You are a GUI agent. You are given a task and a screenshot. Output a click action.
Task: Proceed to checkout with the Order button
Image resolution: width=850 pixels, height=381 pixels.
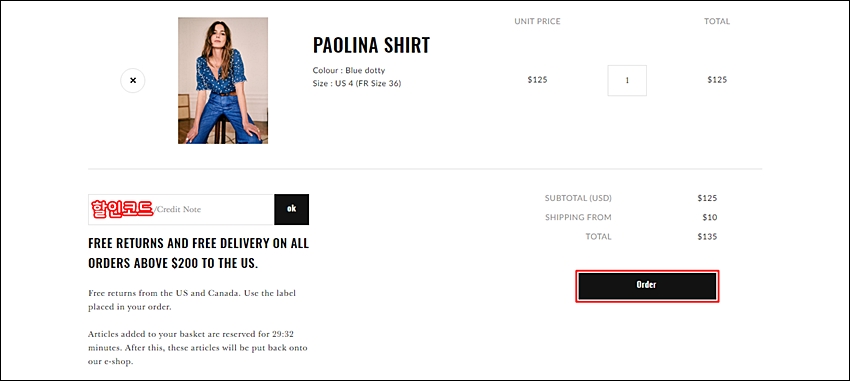pos(647,286)
